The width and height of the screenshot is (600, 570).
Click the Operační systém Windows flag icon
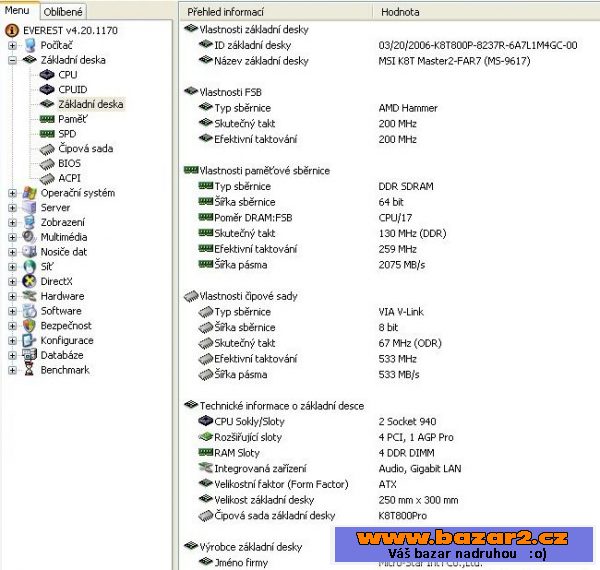(x=29, y=193)
